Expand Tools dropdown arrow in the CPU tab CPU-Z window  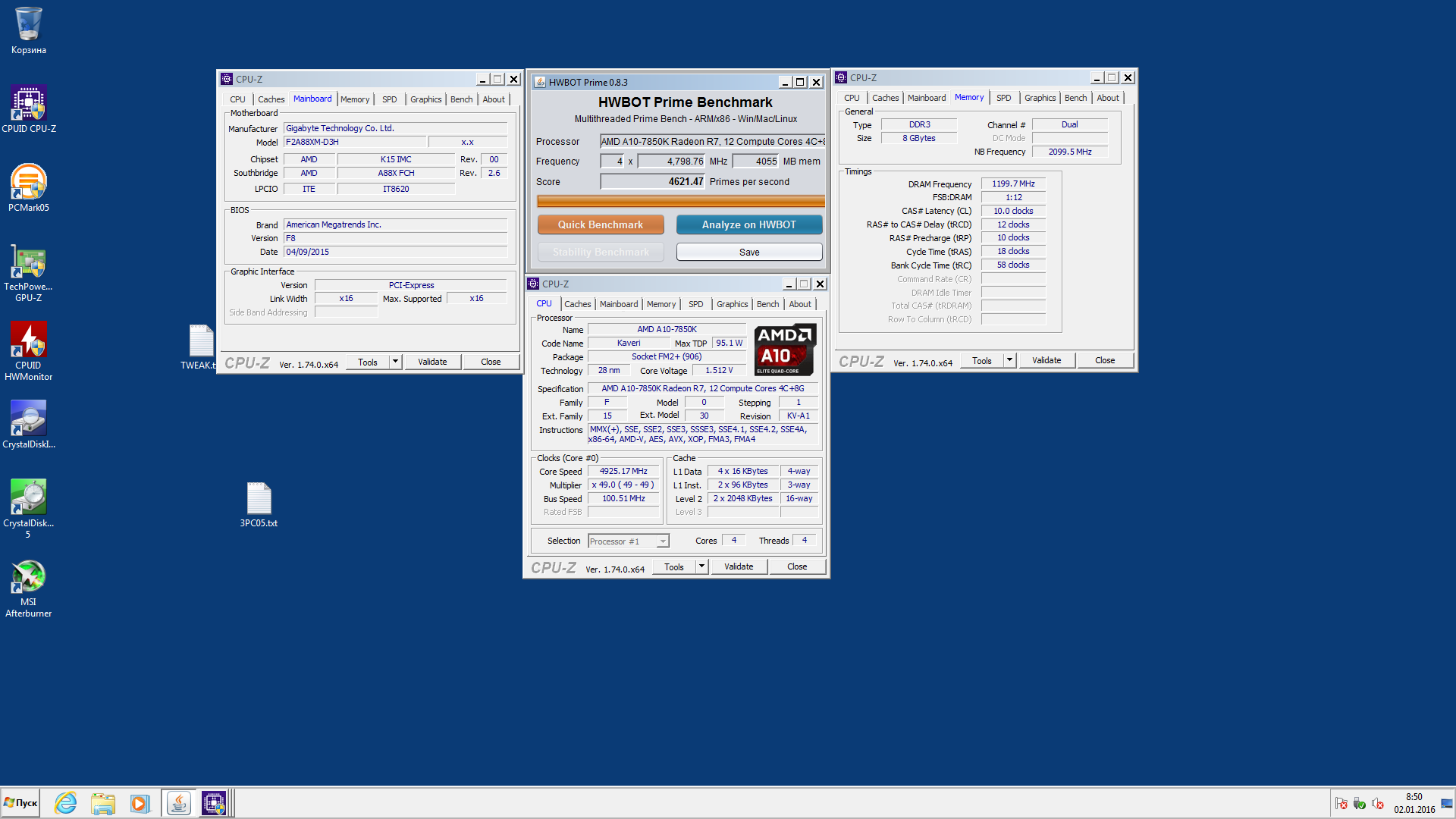pos(701,566)
